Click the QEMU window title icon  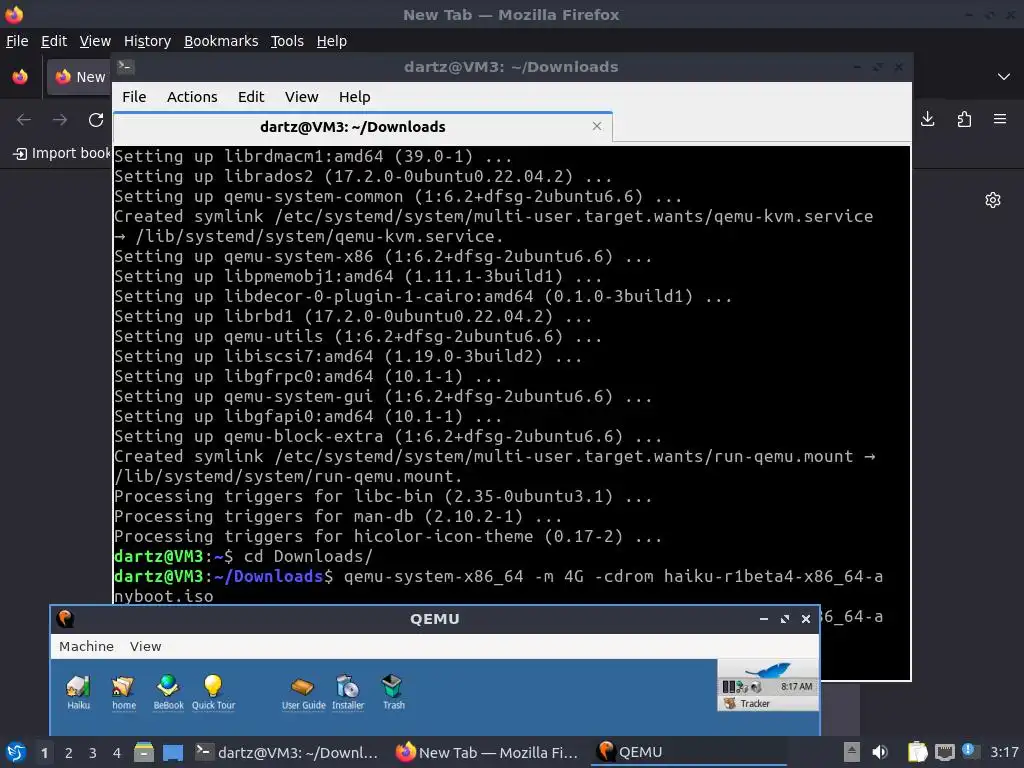pyautogui.click(x=65, y=618)
